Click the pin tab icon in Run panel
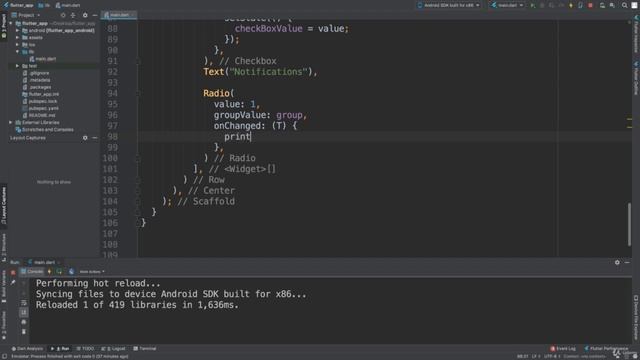 (13, 282)
